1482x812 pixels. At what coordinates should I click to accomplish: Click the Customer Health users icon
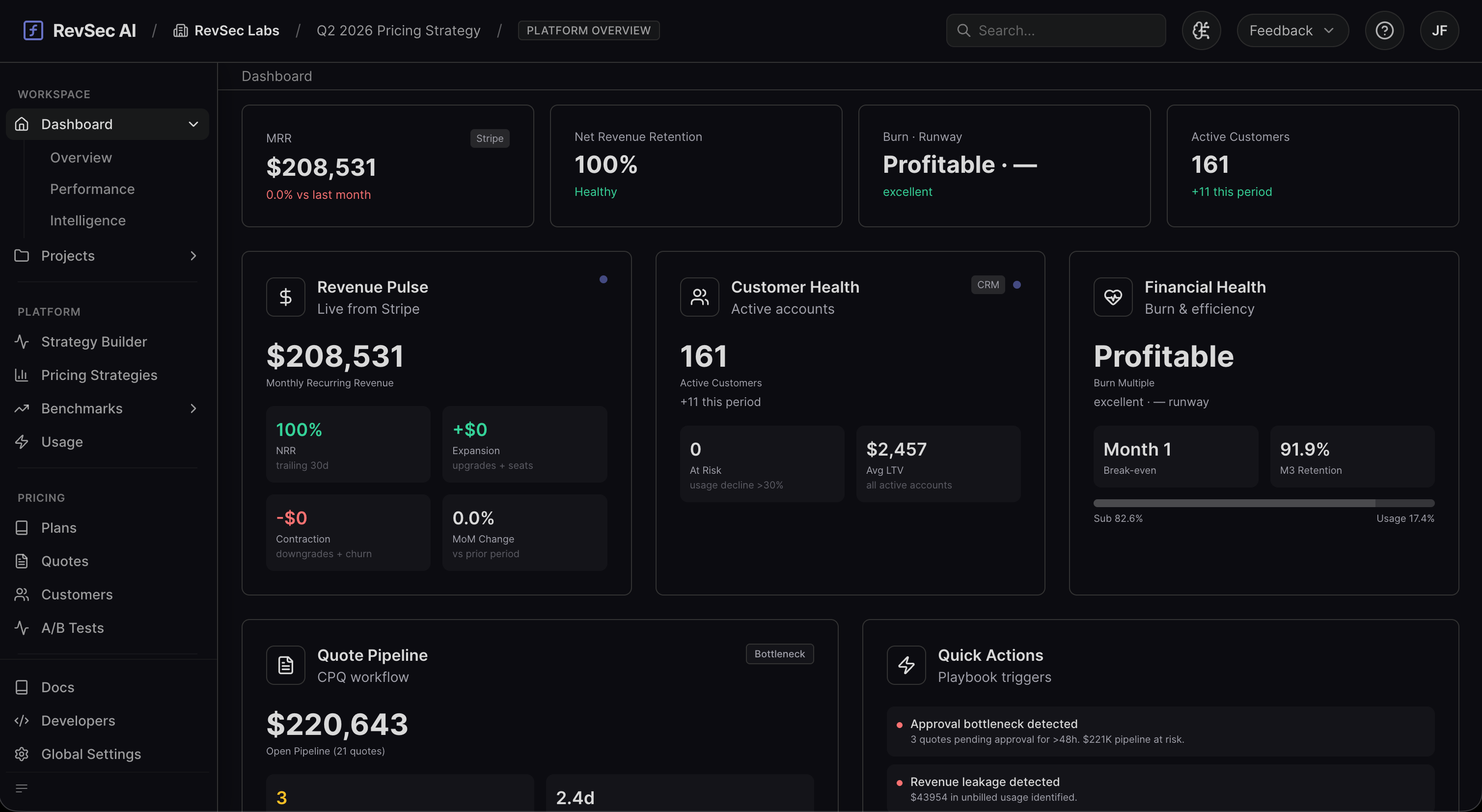700,297
